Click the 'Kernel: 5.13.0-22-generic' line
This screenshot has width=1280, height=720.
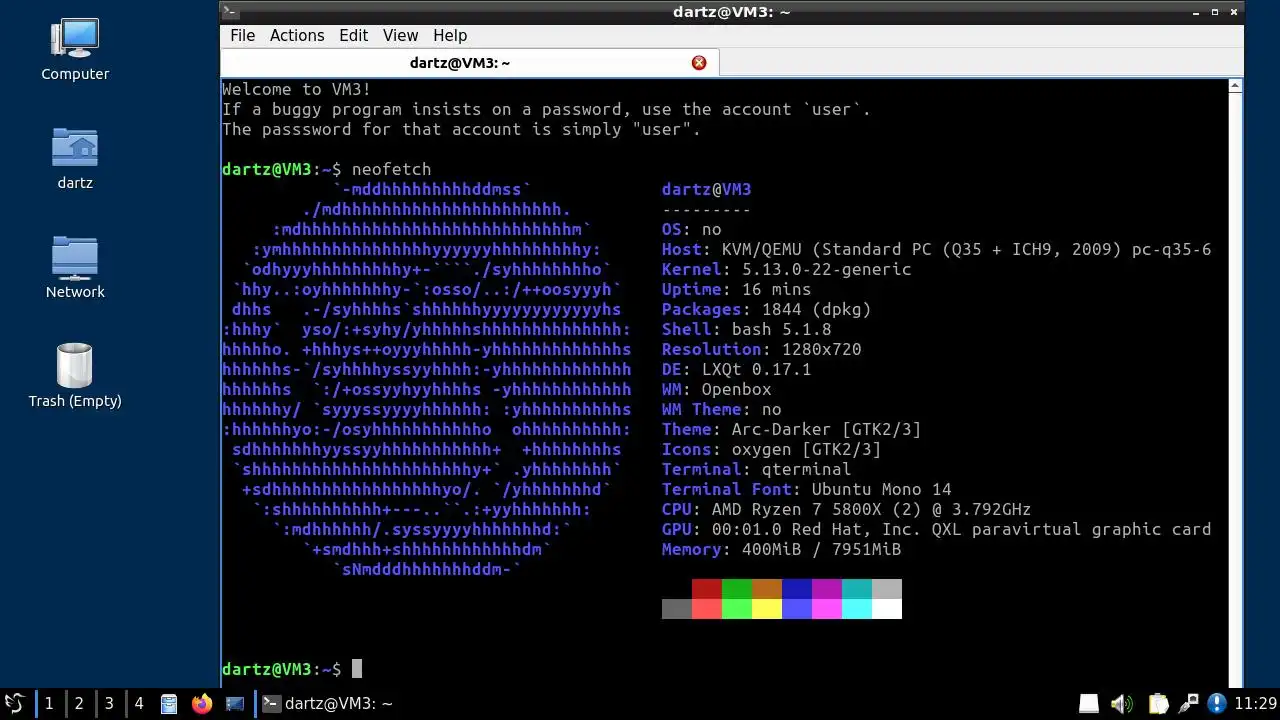tap(787, 269)
